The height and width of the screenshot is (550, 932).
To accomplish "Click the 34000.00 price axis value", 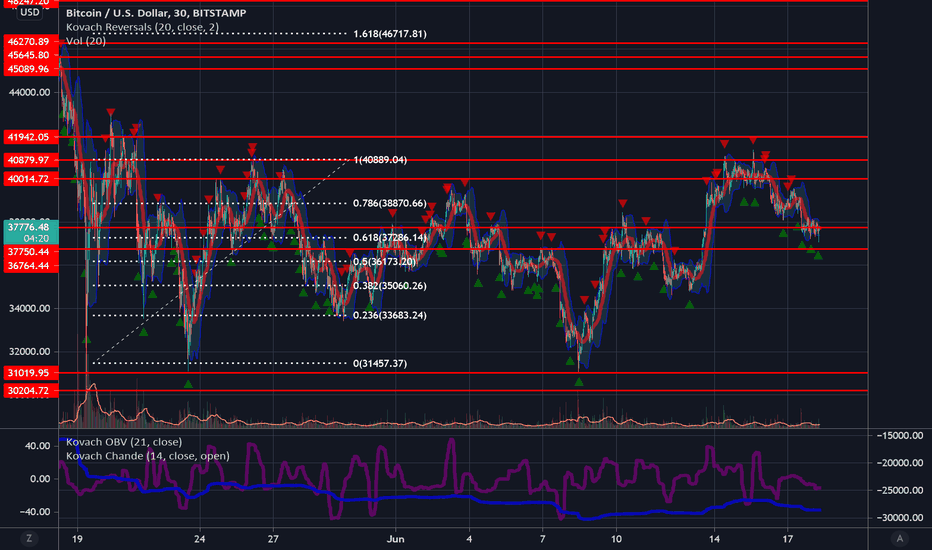I will click(29, 308).
